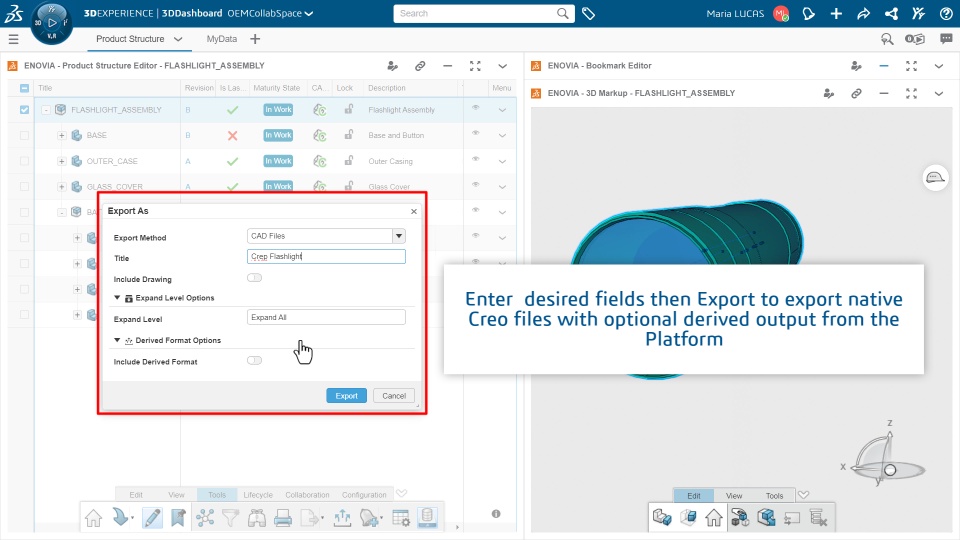Click the Cancel button in Export As dialog
Viewport: 960px width, 540px height.
pyautogui.click(x=394, y=396)
